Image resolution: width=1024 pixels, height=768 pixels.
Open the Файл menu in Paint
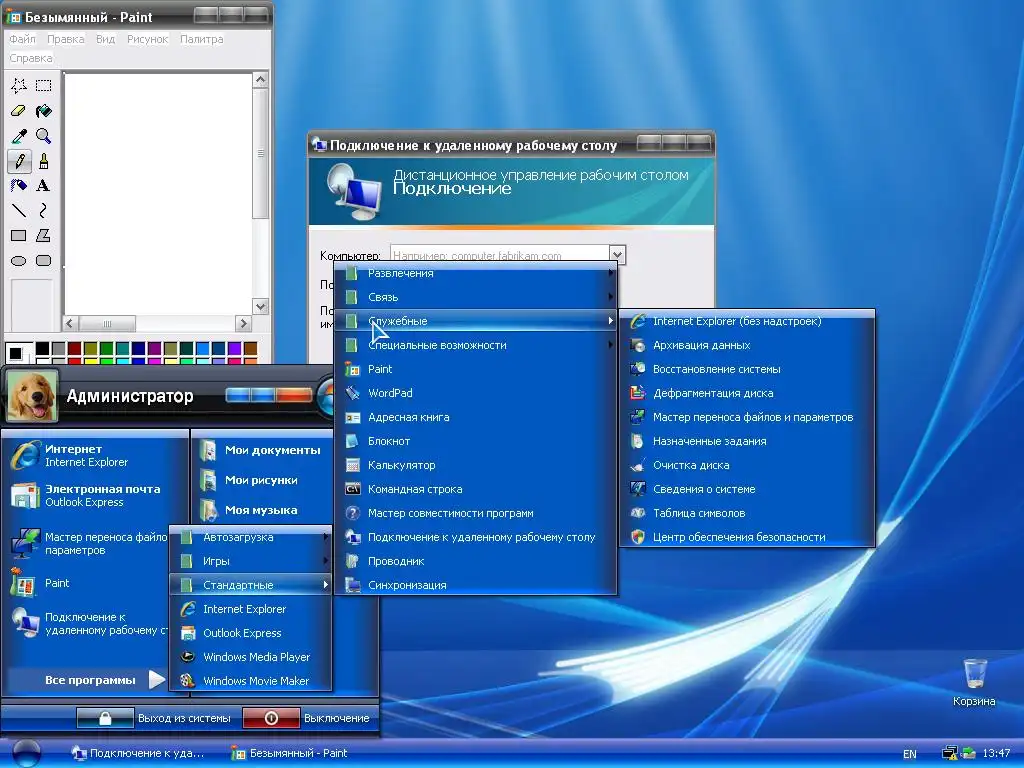point(22,39)
